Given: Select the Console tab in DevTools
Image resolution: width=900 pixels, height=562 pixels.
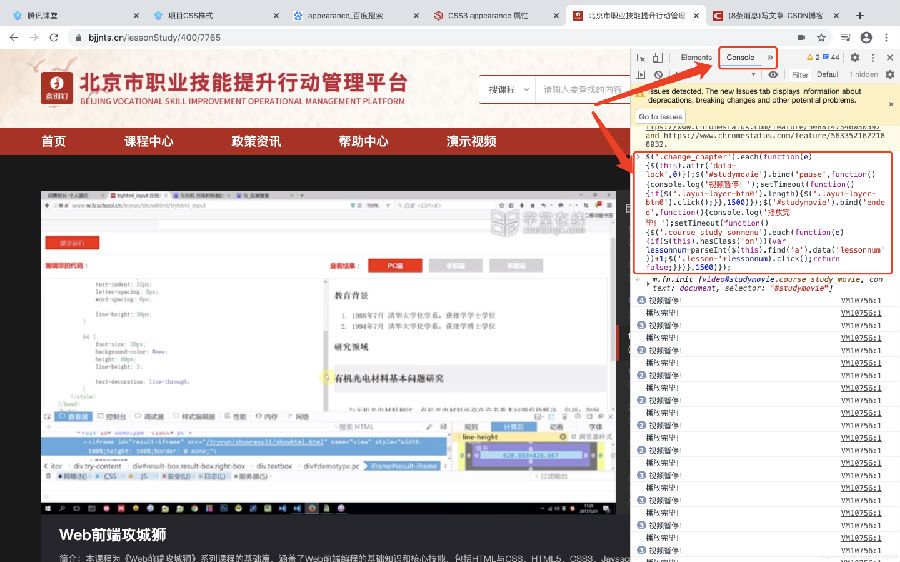Looking at the screenshot, I should (x=740, y=57).
